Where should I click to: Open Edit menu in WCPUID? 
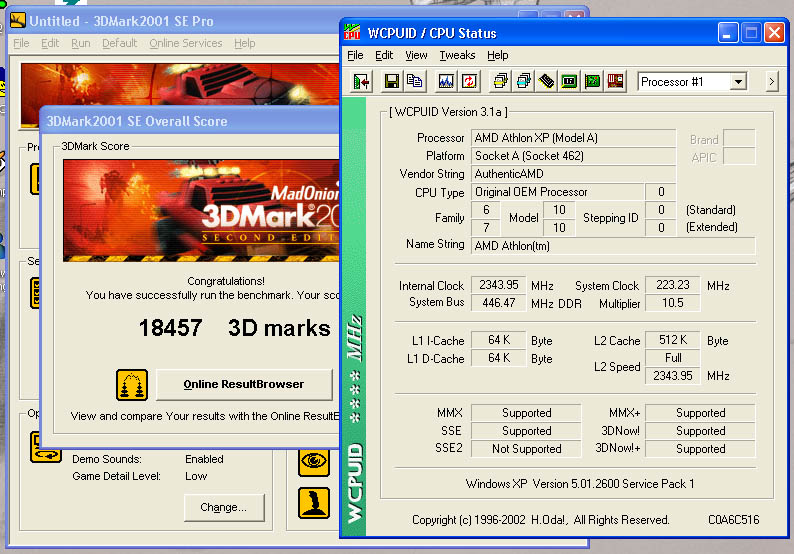click(384, 55)
